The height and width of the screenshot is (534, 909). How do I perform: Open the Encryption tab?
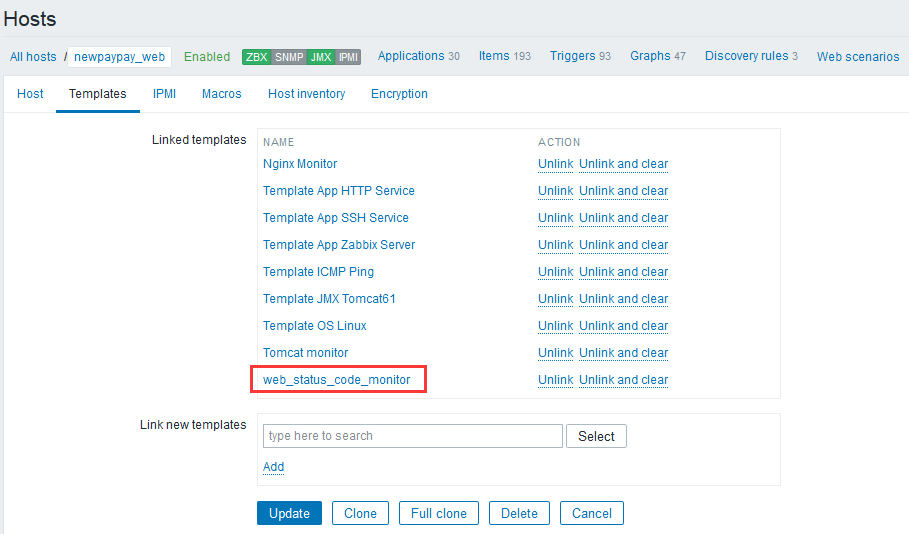coord(399,94)
